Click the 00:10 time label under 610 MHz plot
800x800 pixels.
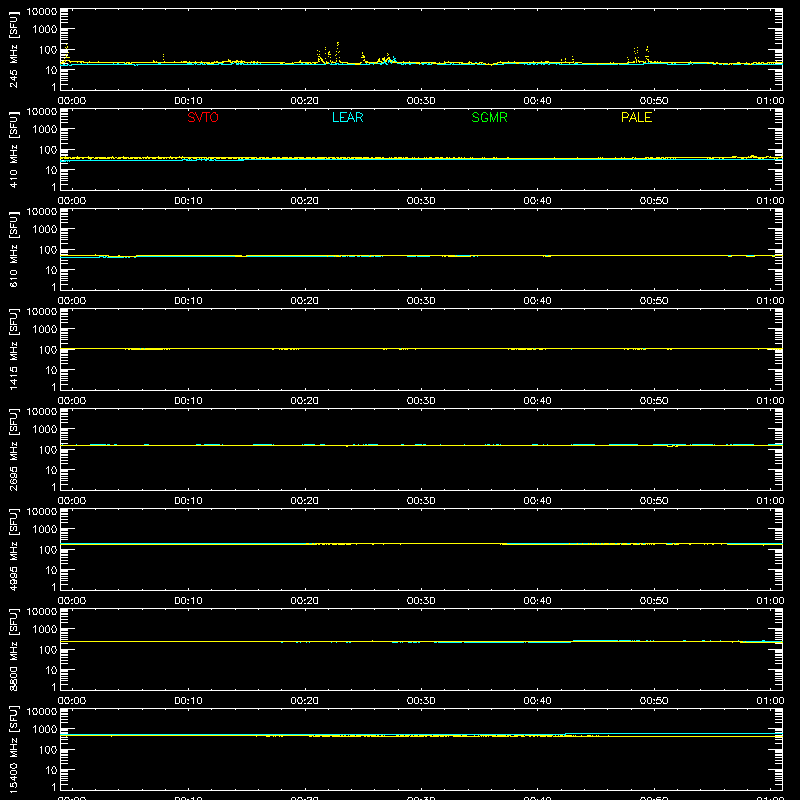[188, 301]
